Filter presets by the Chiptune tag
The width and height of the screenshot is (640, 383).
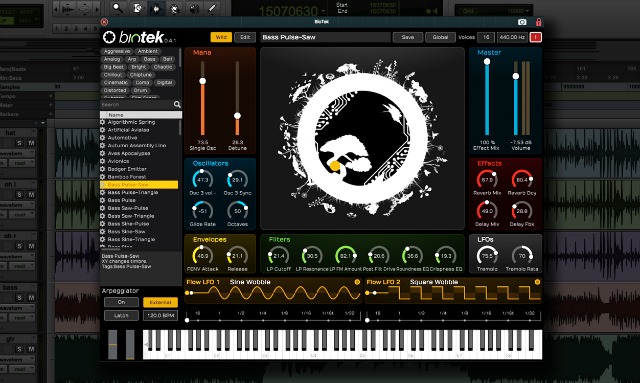click(141, 75)
